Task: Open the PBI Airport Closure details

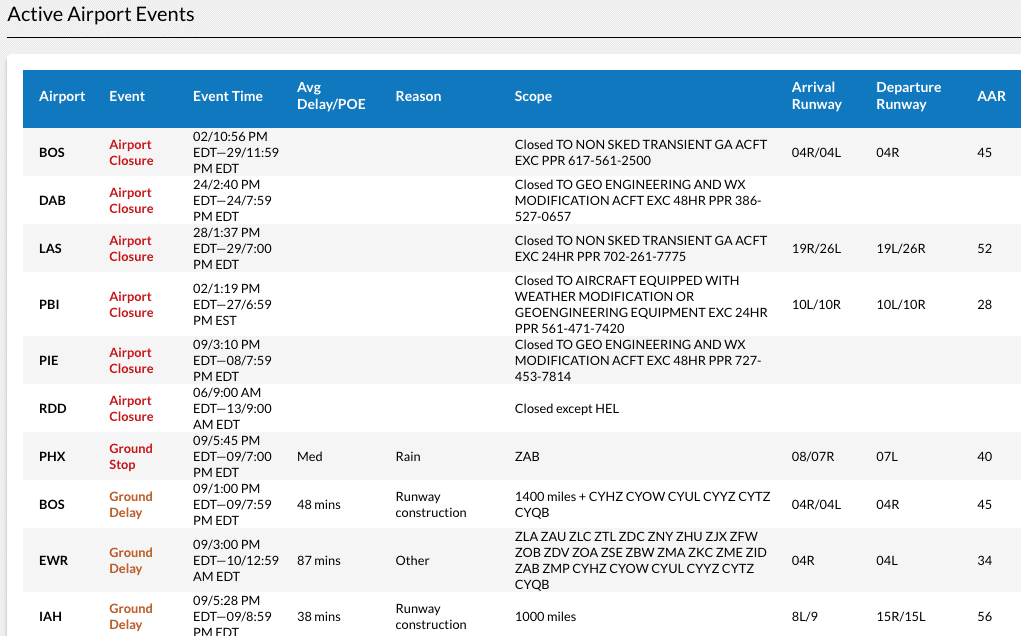Action: 130,304
